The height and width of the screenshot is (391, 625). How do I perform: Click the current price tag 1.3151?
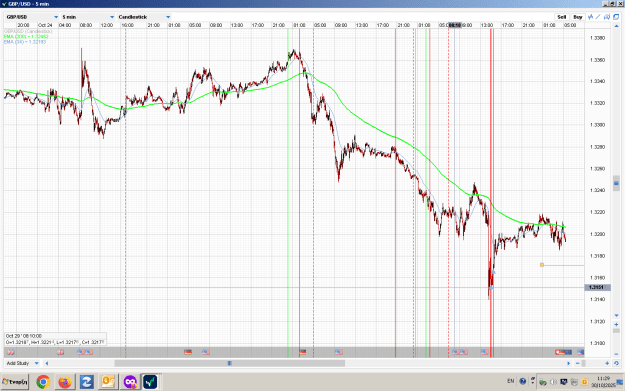[597, 287]
